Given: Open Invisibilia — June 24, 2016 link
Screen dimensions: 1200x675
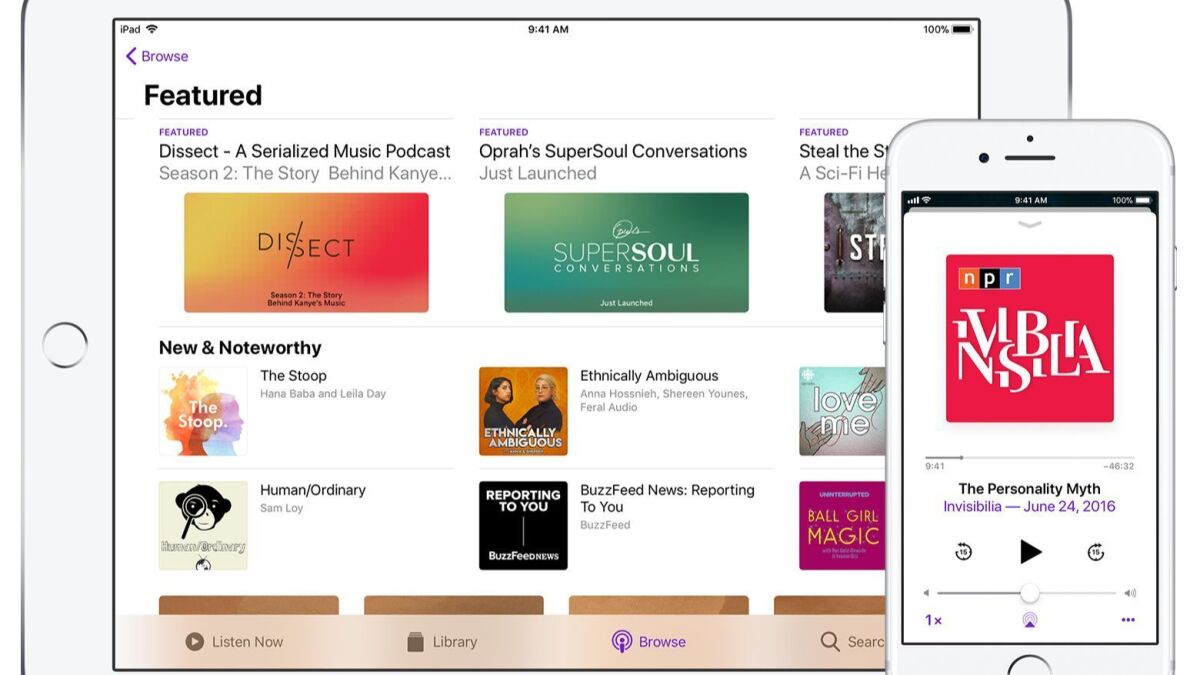Looking at the screenshot, I should [1029, 507].
